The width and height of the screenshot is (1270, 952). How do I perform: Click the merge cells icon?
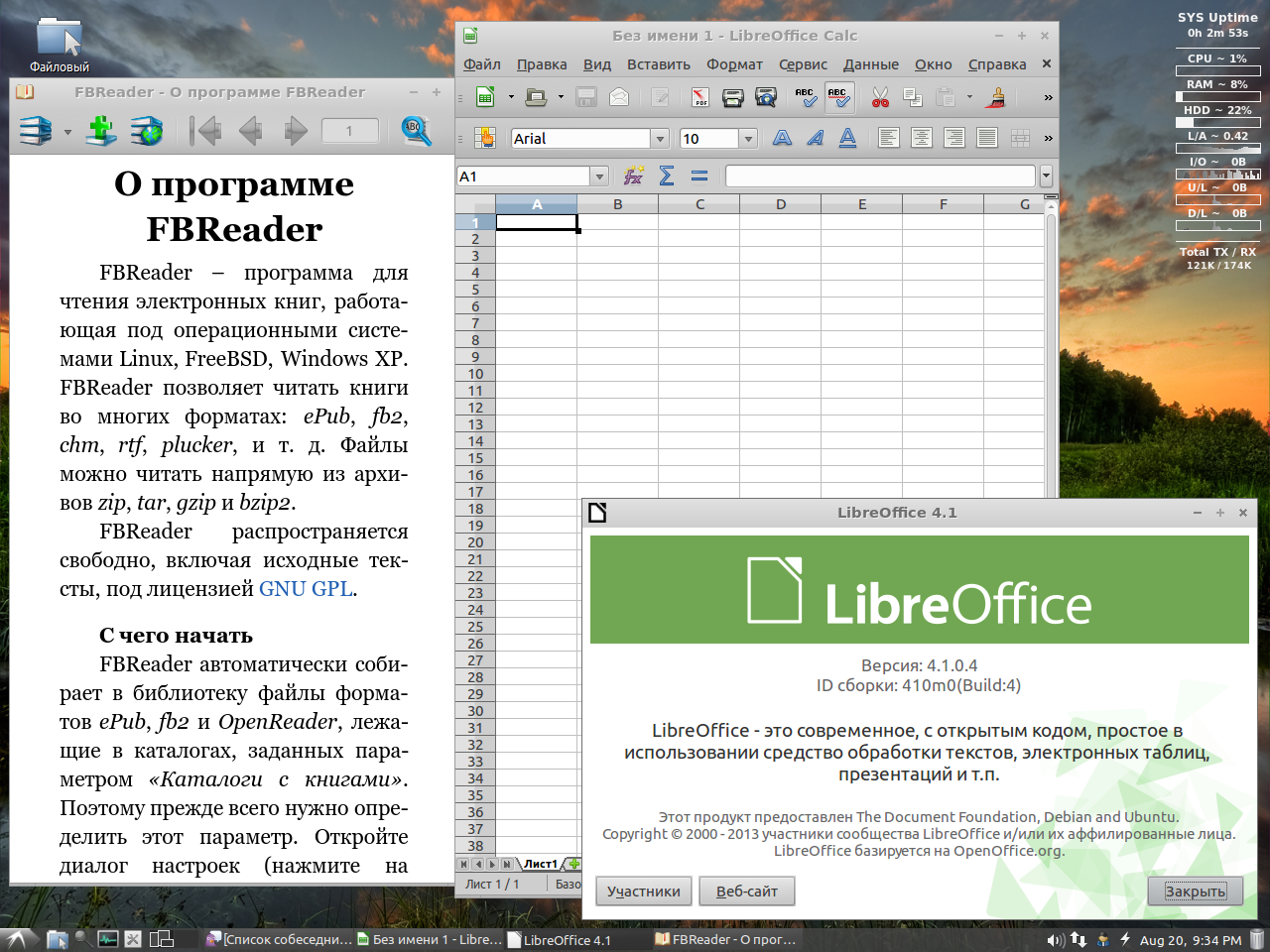tap(1019, 138)
